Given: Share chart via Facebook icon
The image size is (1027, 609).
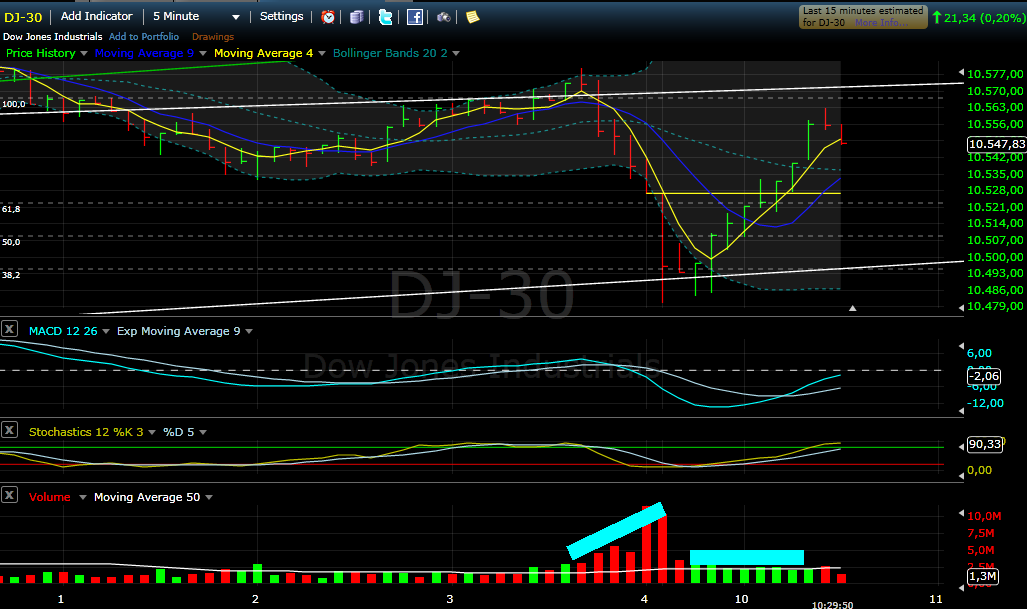Looking at the screenshot, I should click(x=415, y=17).
